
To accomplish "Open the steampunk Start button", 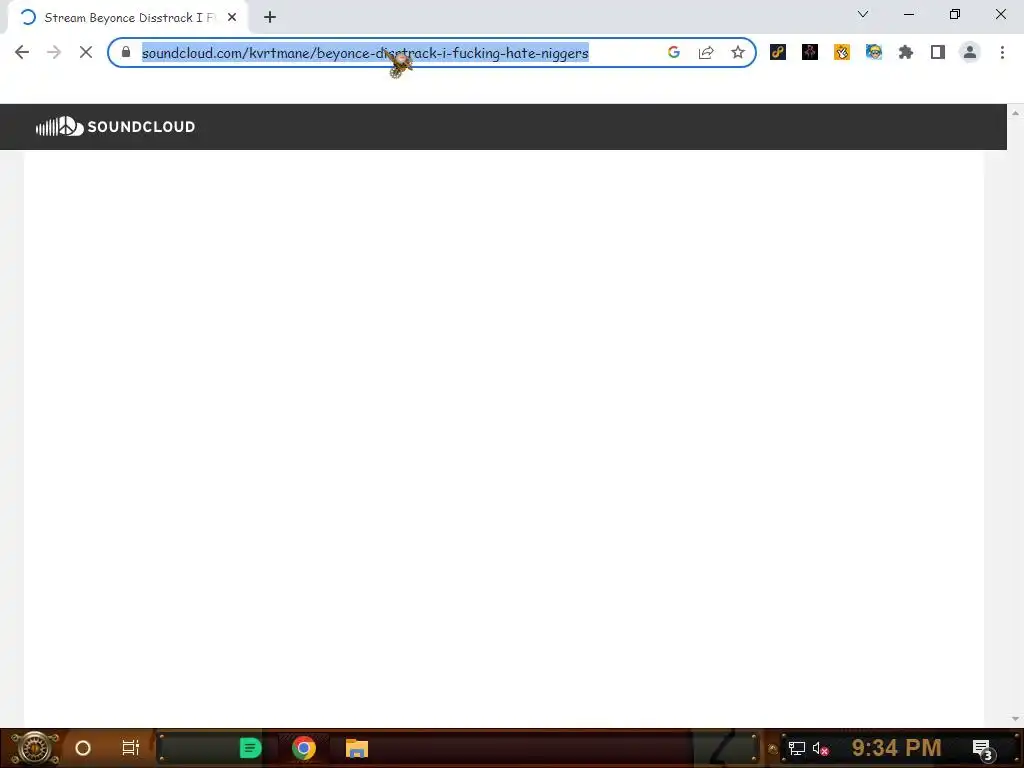I will coord(35,748).
